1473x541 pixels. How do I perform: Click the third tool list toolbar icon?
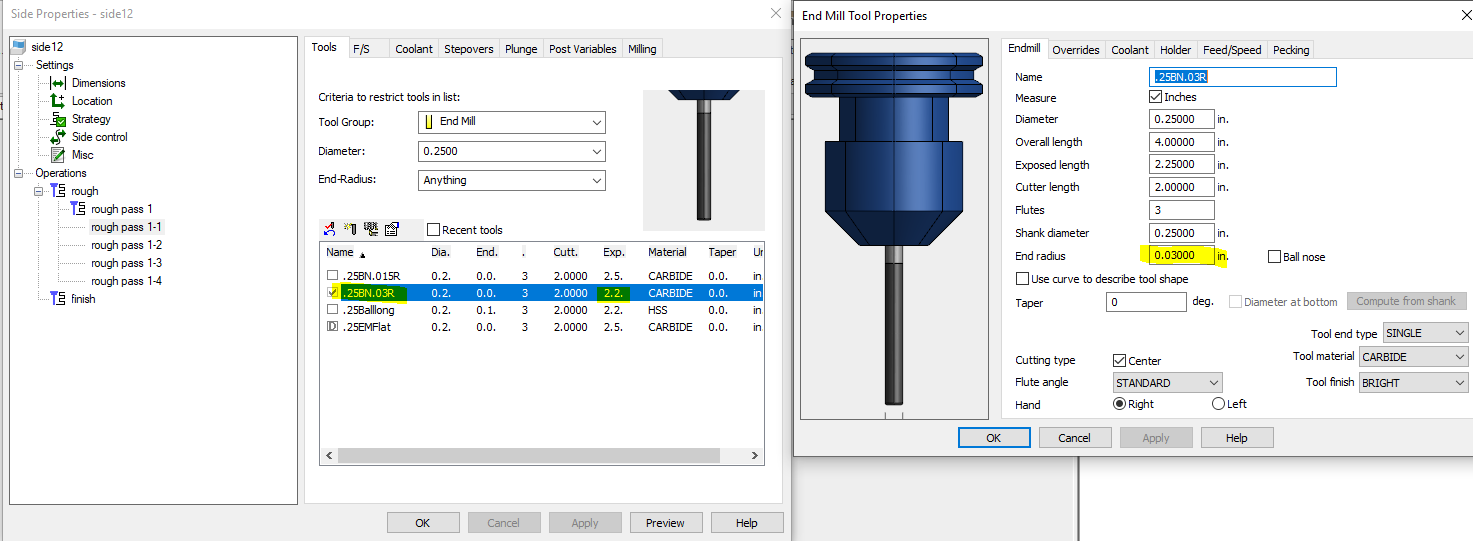tap(371, 229)
